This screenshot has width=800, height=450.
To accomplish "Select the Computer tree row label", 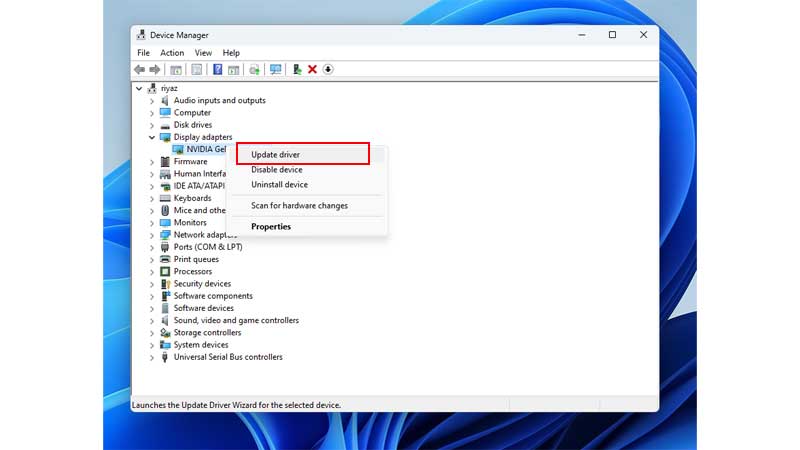I will click(192, 113).
